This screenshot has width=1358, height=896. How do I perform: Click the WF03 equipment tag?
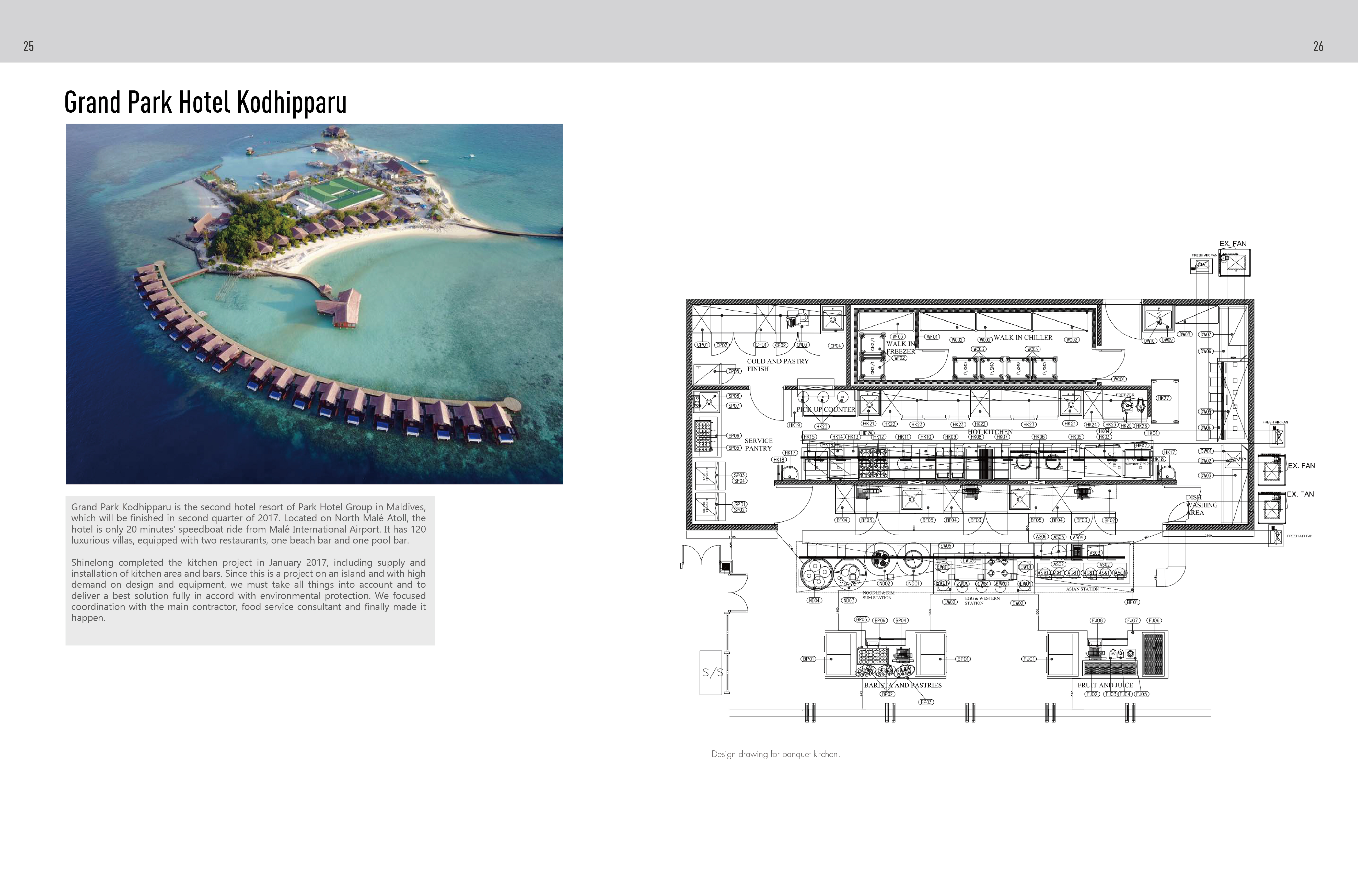pyautogui.click(x=898, y=337)
